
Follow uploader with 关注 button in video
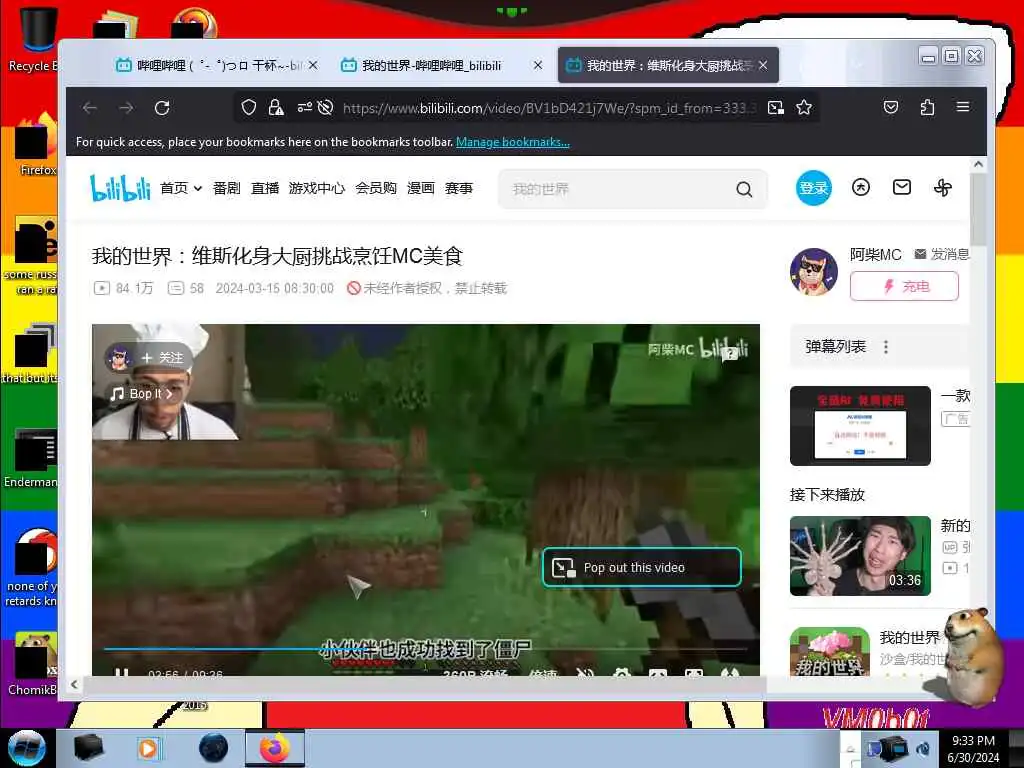click(163, 358)
